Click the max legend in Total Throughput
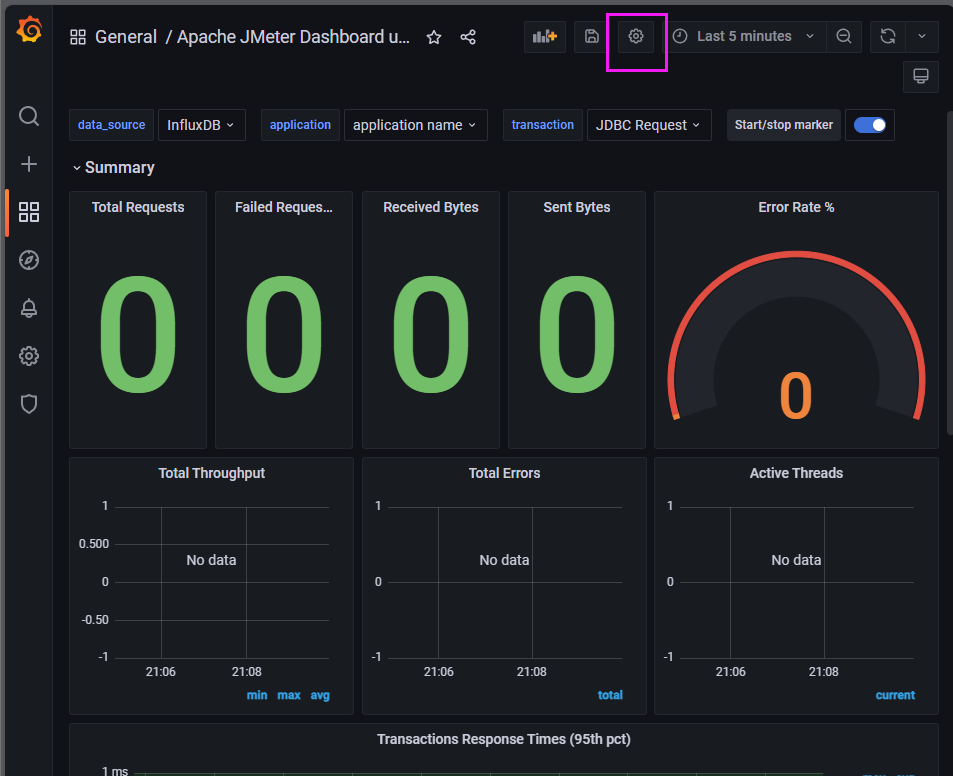953x776 pixels. (x=289, y=695)
